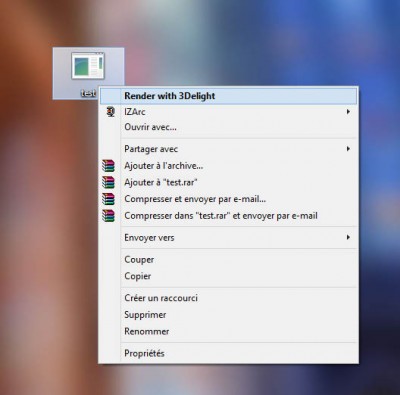Choose Renommer from the menu

tap(228, 331)
